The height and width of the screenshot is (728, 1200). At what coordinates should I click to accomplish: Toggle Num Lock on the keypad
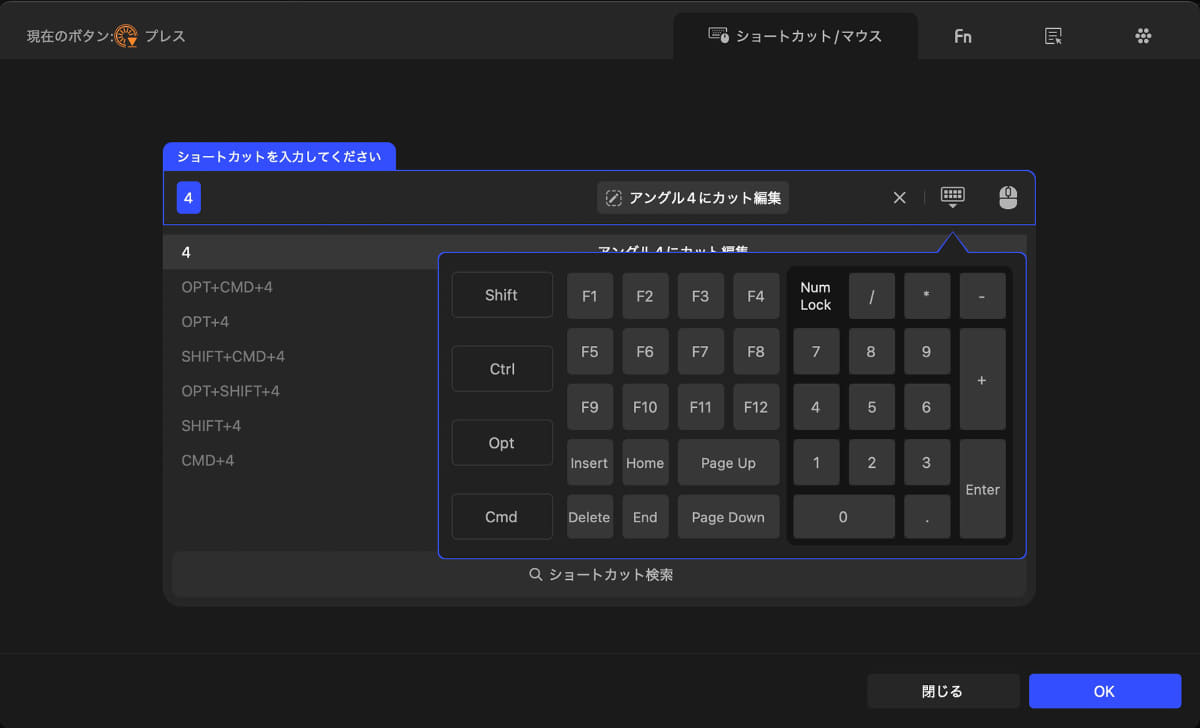(816, 296)
